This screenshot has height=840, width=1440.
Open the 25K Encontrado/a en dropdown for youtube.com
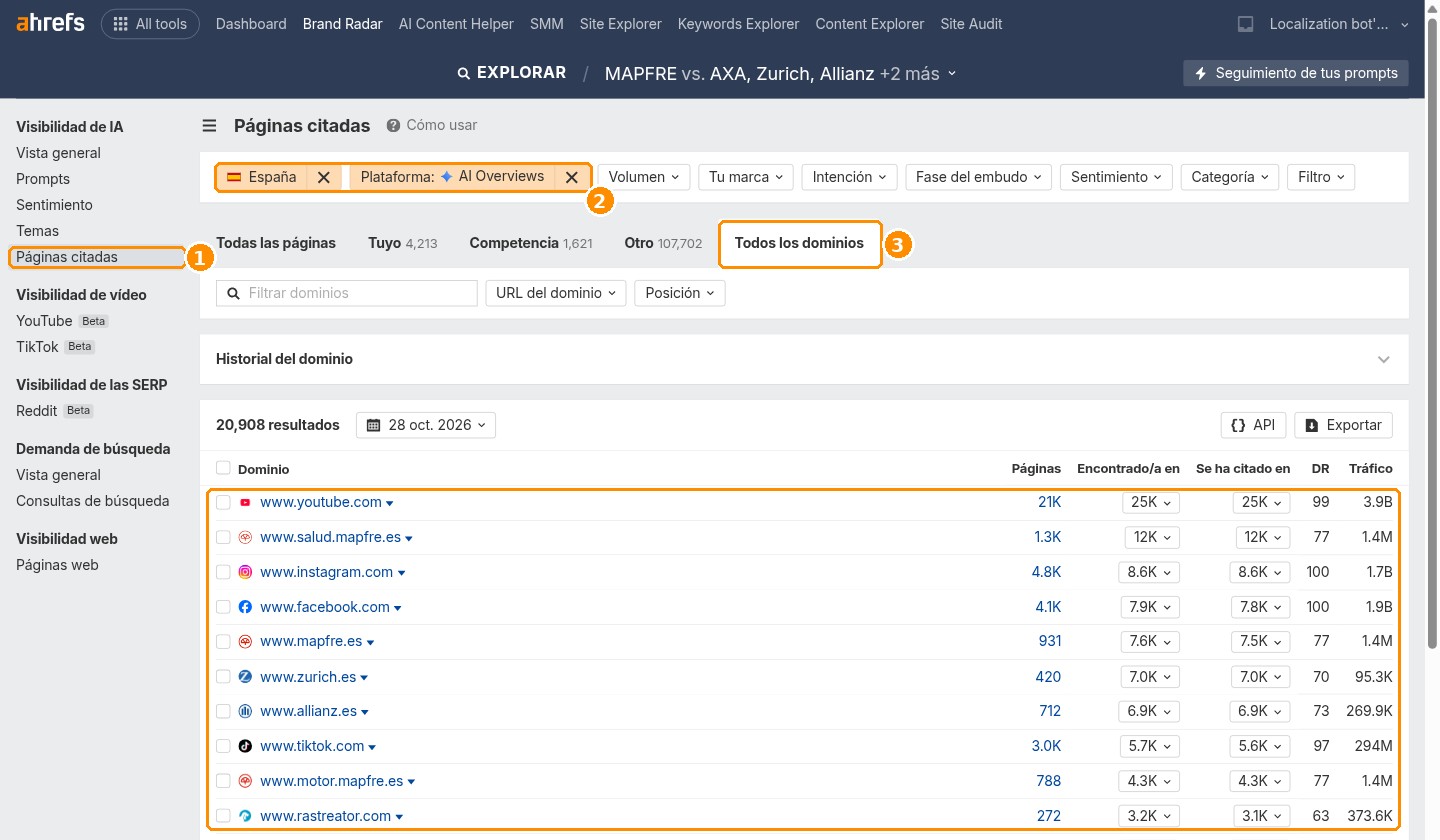pyautogui.click(x=1151, y=502)
